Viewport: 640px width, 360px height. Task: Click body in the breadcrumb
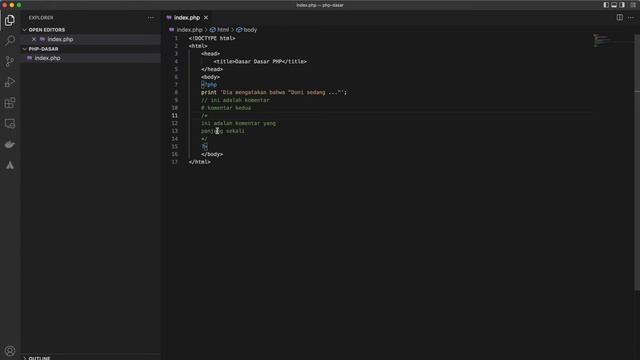pos(250,30)
